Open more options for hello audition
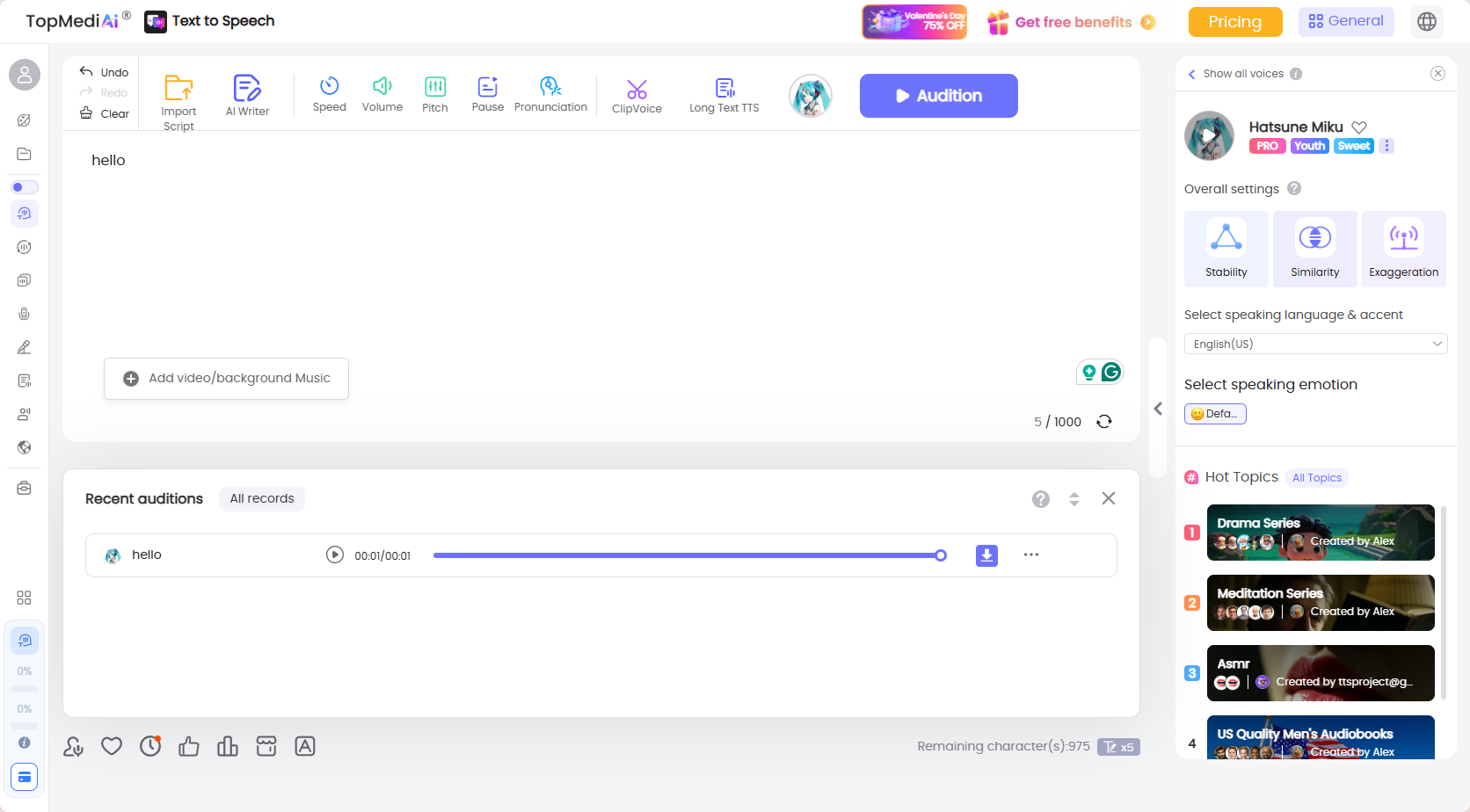 click(1031, 555)
